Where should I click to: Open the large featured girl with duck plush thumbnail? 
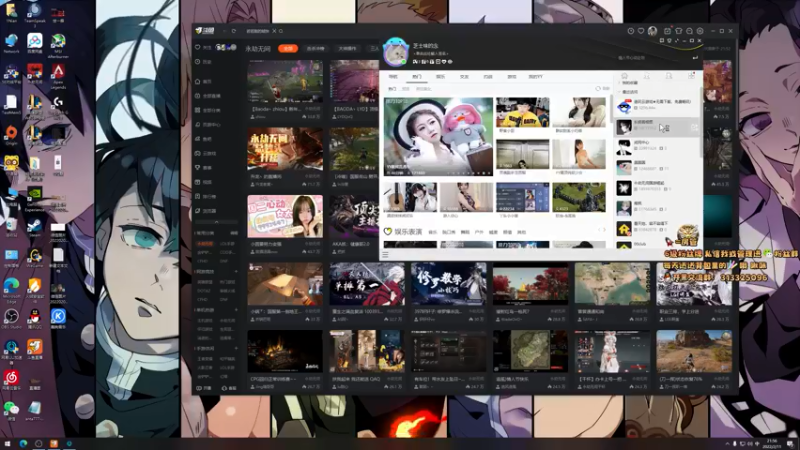tap(438, 137)
